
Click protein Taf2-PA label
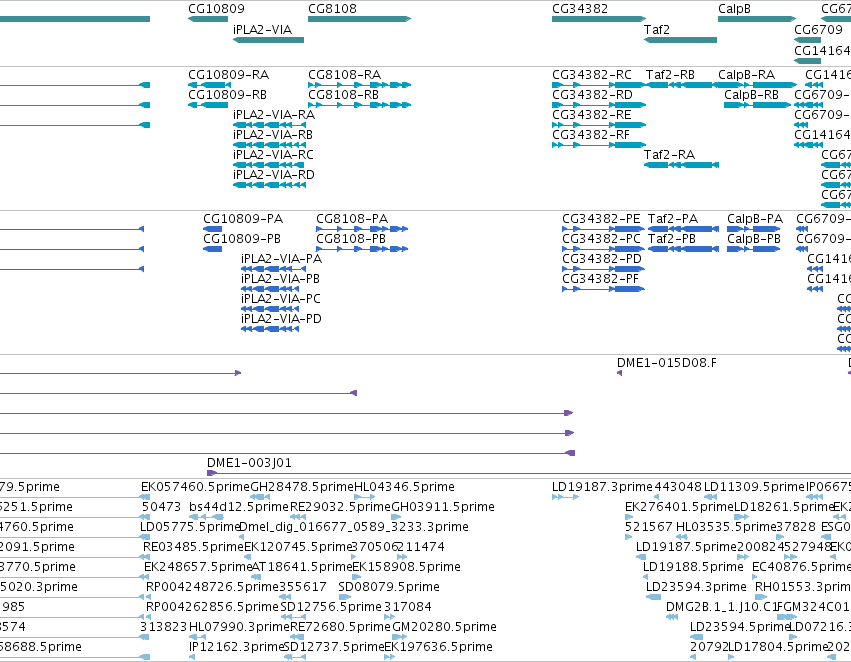(673, 219)
